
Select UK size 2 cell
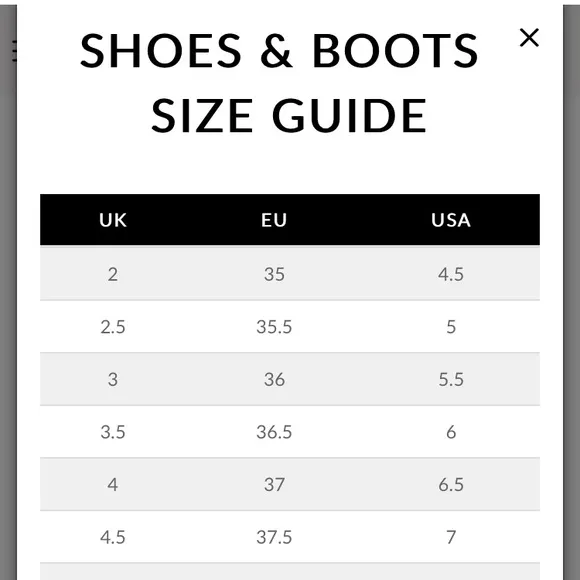click(x=113, y=274)
